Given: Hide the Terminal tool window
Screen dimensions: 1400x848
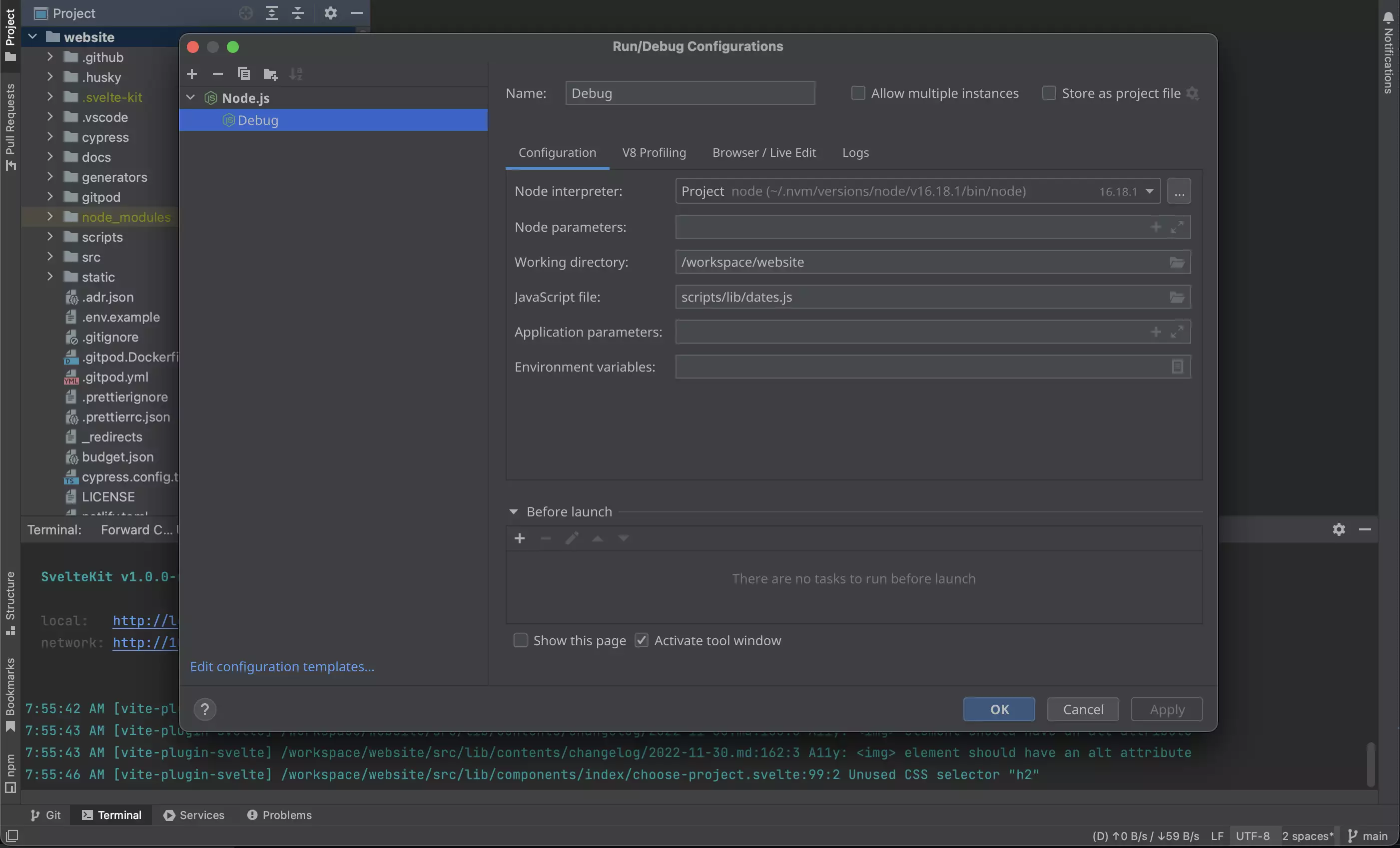Looking at the screenshot, I should pos(1365,529).
